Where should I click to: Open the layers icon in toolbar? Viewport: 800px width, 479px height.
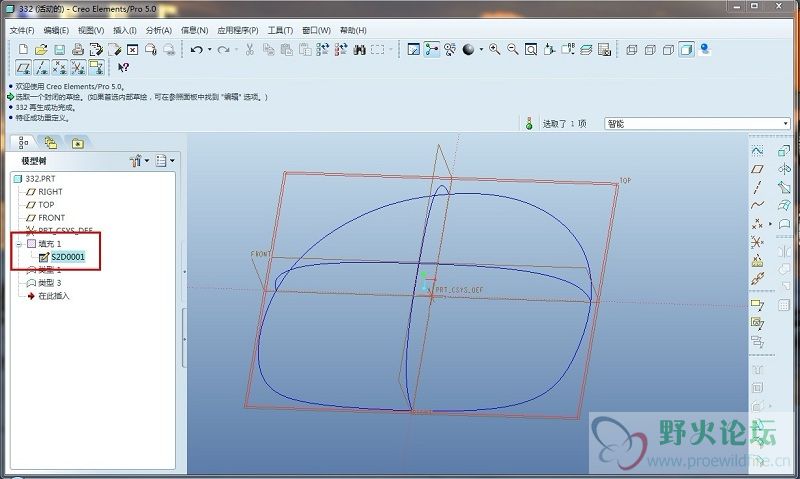tap(586, 49)
